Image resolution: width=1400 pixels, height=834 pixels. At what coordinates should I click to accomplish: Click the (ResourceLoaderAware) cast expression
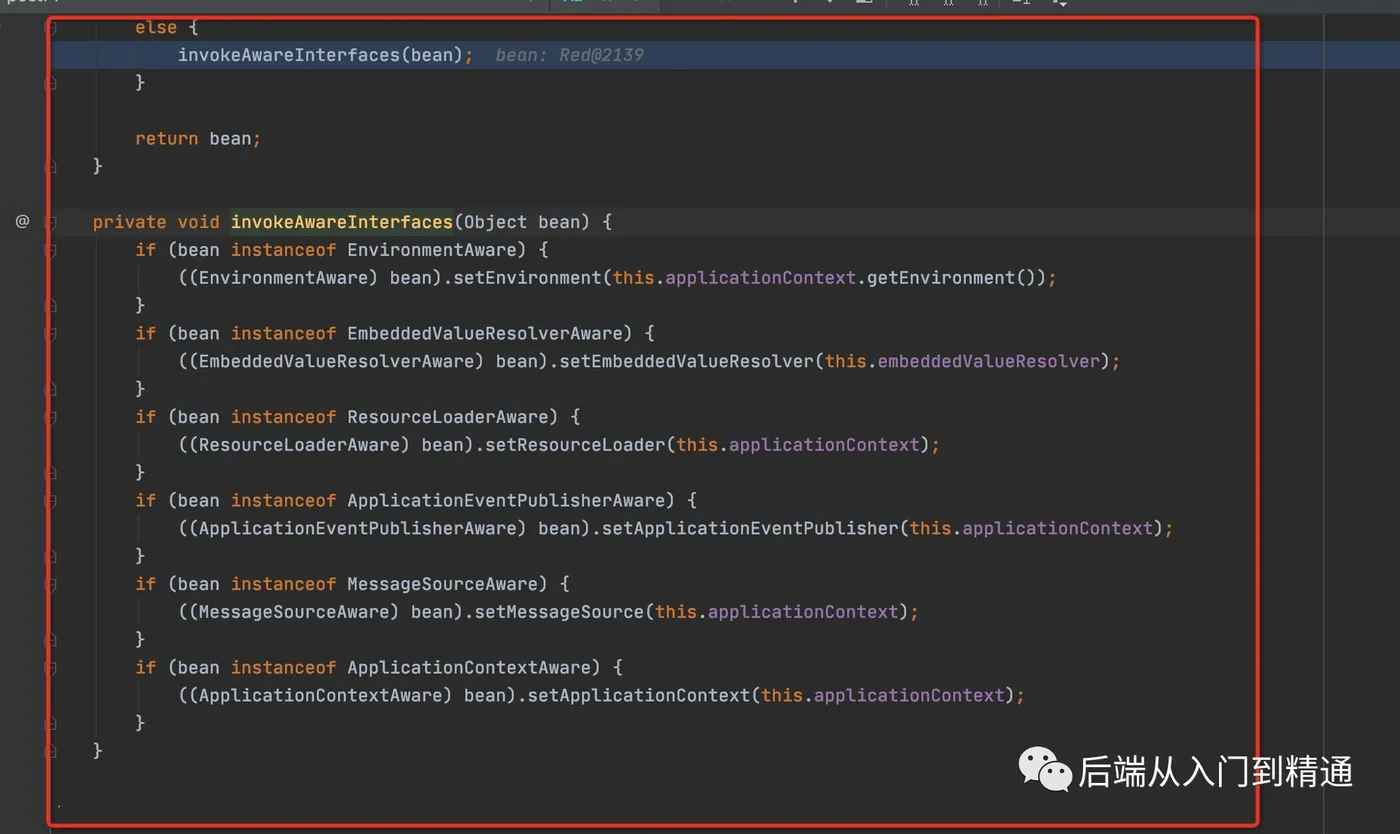300,445
